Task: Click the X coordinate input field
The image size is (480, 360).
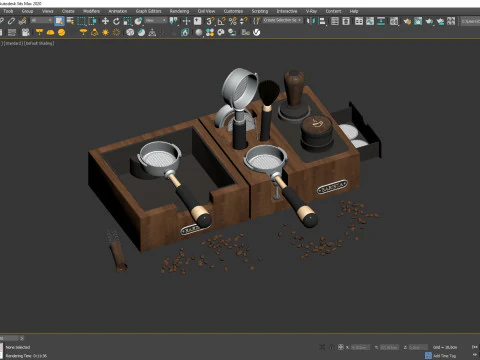Action: 360,347
